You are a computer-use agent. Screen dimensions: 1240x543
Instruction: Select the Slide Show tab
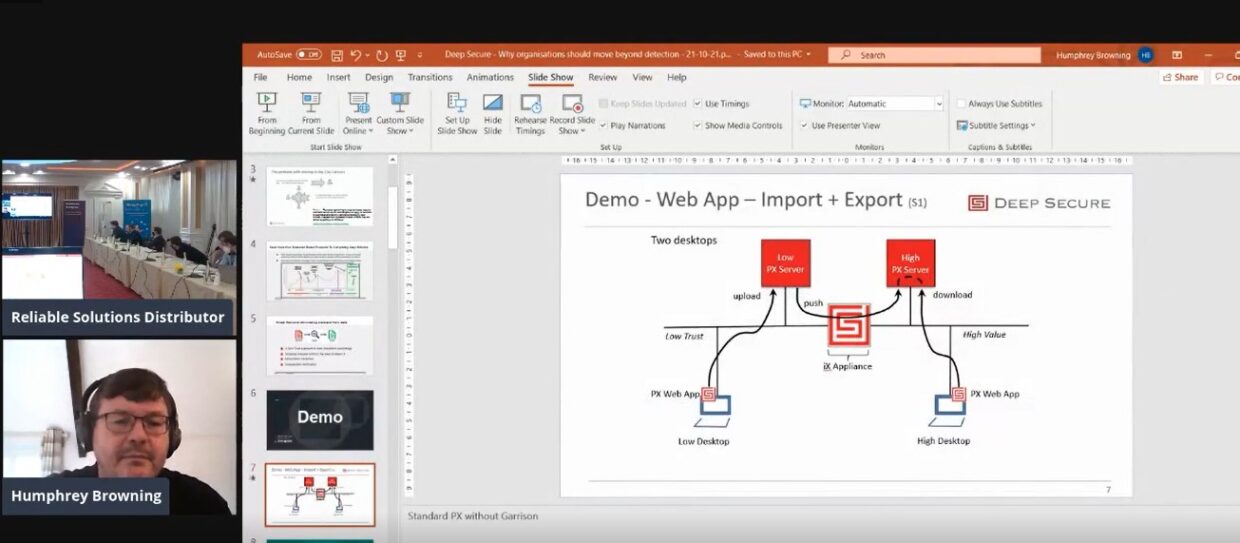click(551, 77)
